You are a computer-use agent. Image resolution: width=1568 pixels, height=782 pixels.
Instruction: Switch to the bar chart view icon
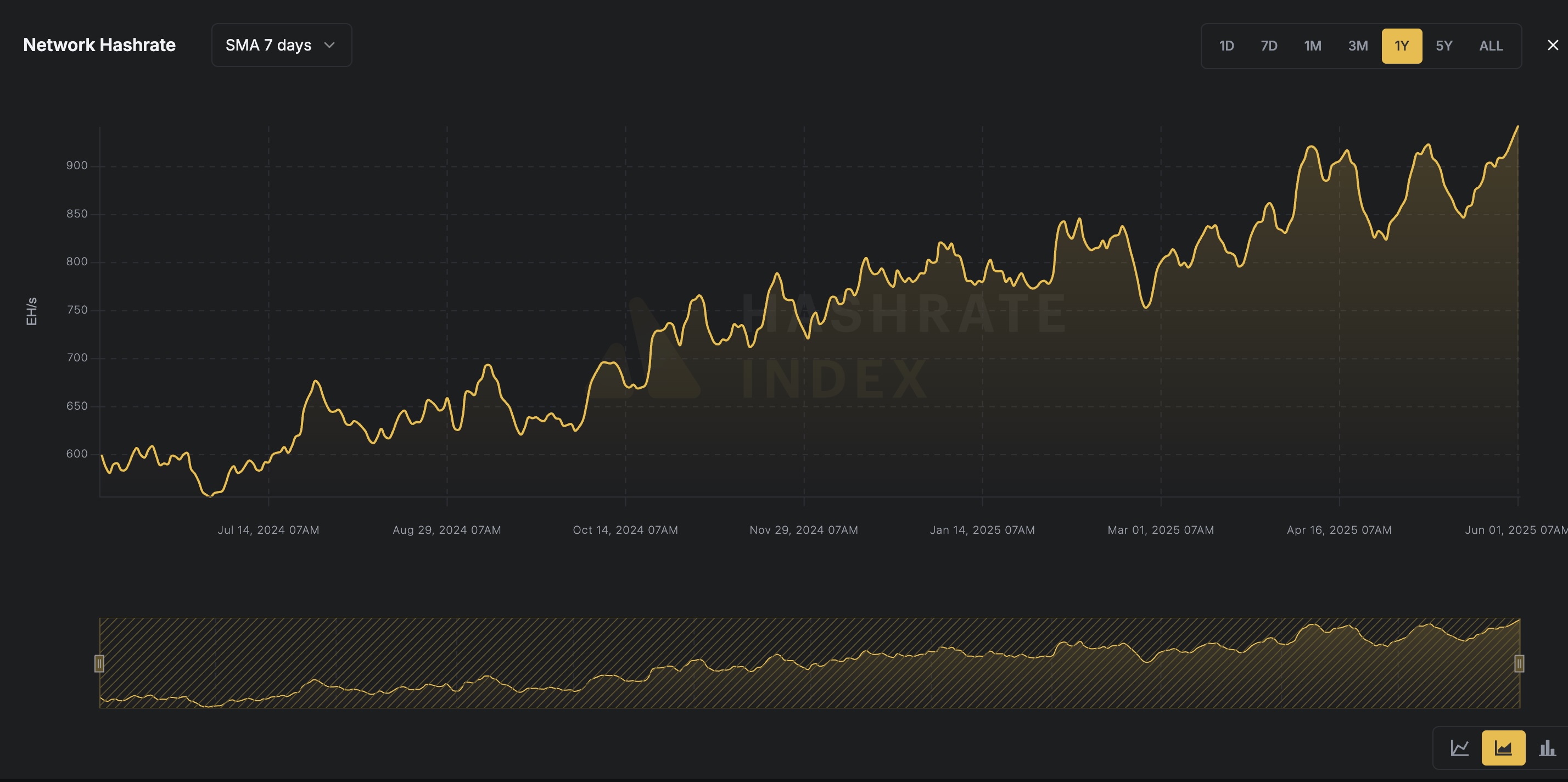[x=1547, y=748]
